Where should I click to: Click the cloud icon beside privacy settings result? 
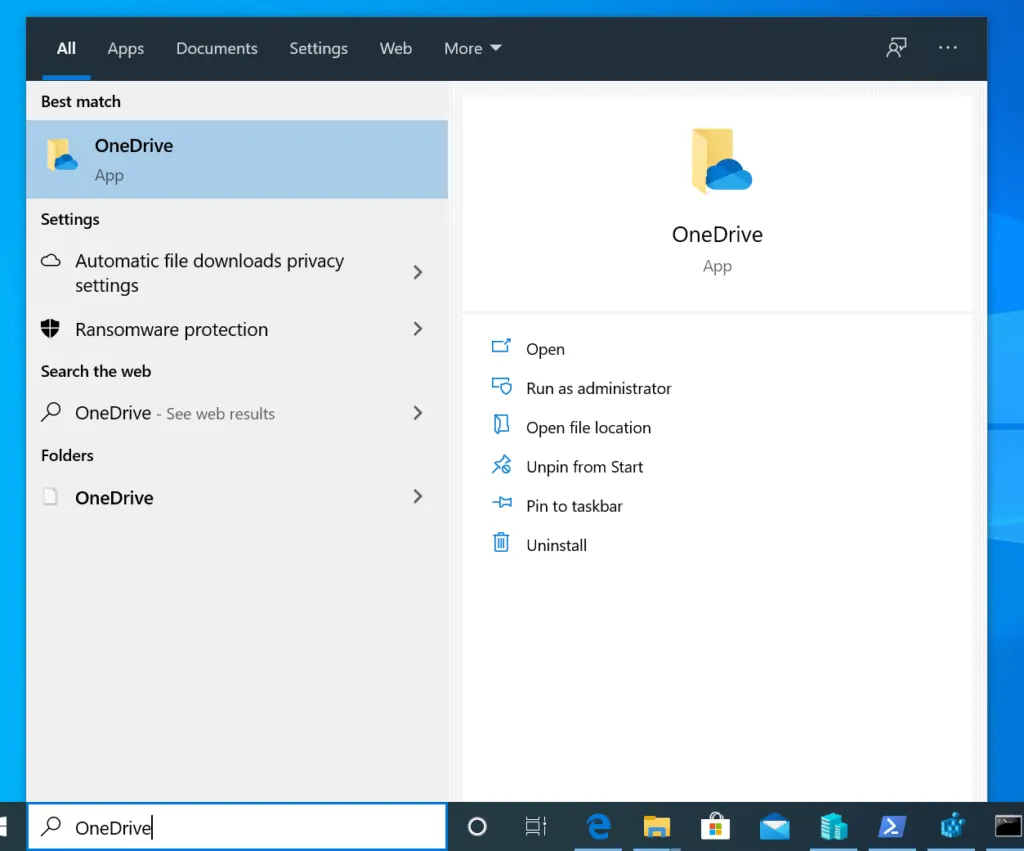[50, 259]
